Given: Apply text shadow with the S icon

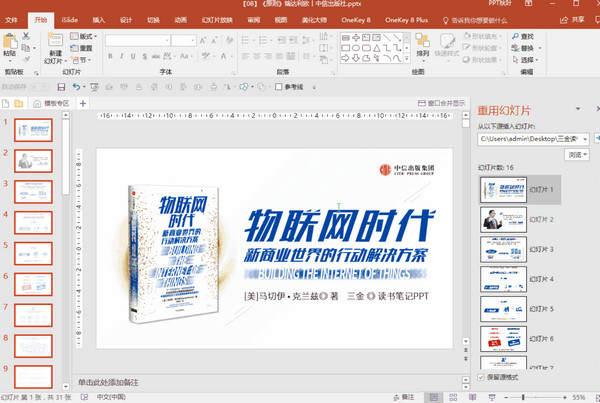Looking at the screenshot, I should pos(145,56).
